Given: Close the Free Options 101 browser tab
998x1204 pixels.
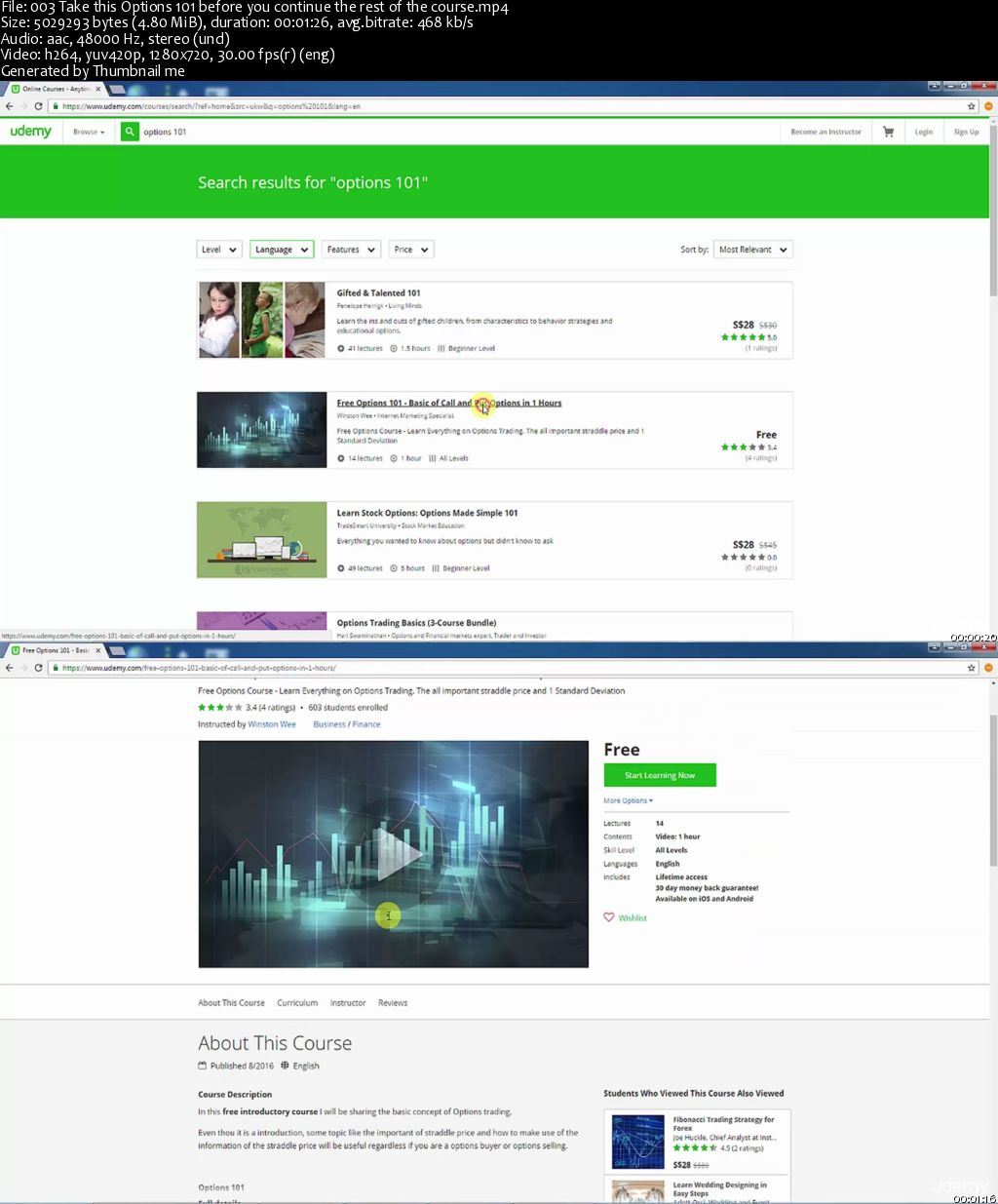Looking at the screenshot, I should click(x=98, y=650).
